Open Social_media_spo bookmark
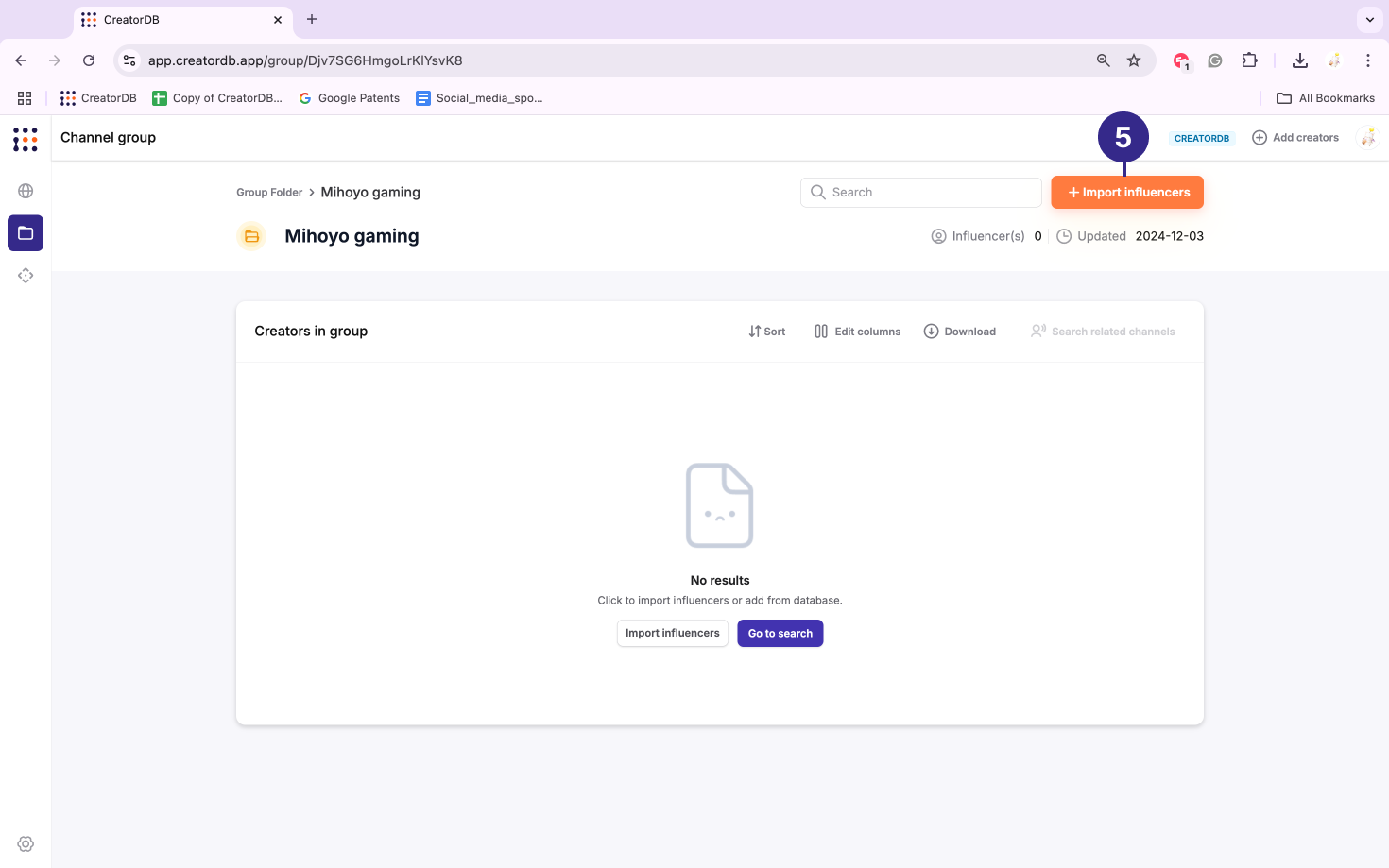This screenshot has width=1389, height=868. coord(479,98)
